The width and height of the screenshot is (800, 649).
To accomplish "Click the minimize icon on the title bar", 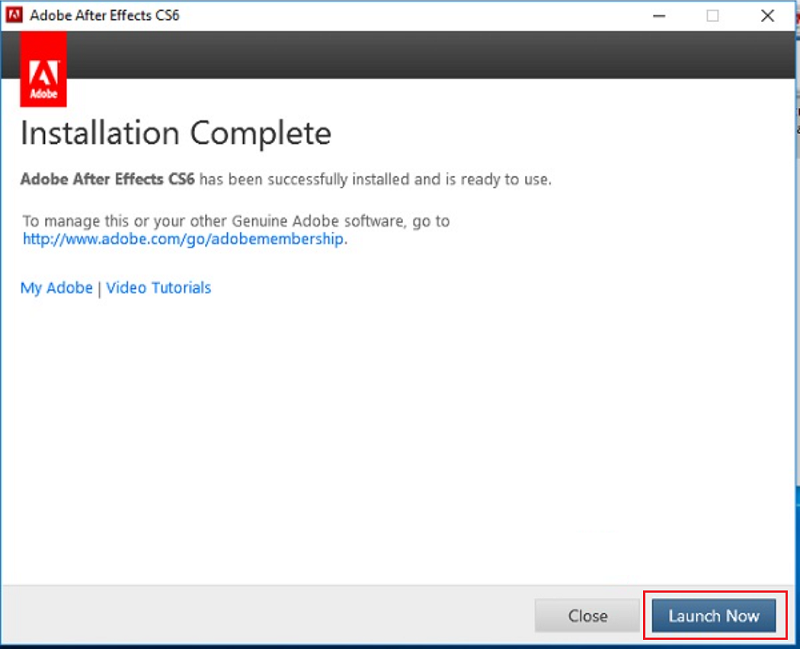I will pyautogui.click(x=659, y=16).
